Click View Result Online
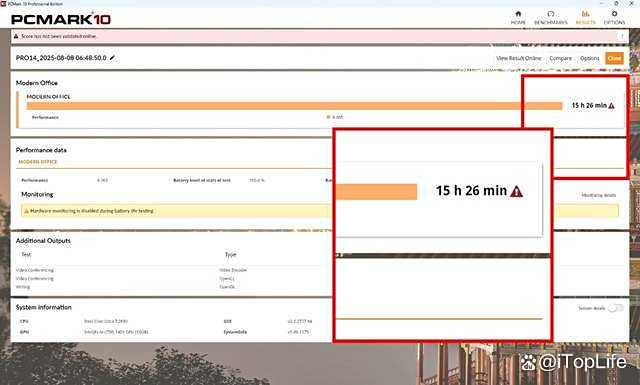 pyautogui.click(x=519, y=58)
